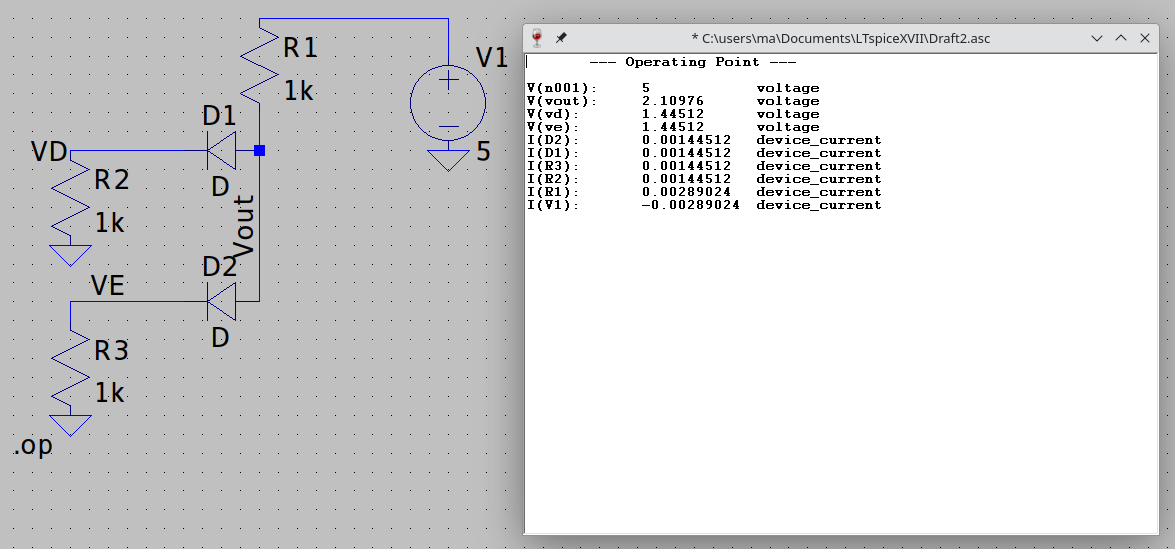Toggle the pin icon in the title bar

click(x=561, y=38)
